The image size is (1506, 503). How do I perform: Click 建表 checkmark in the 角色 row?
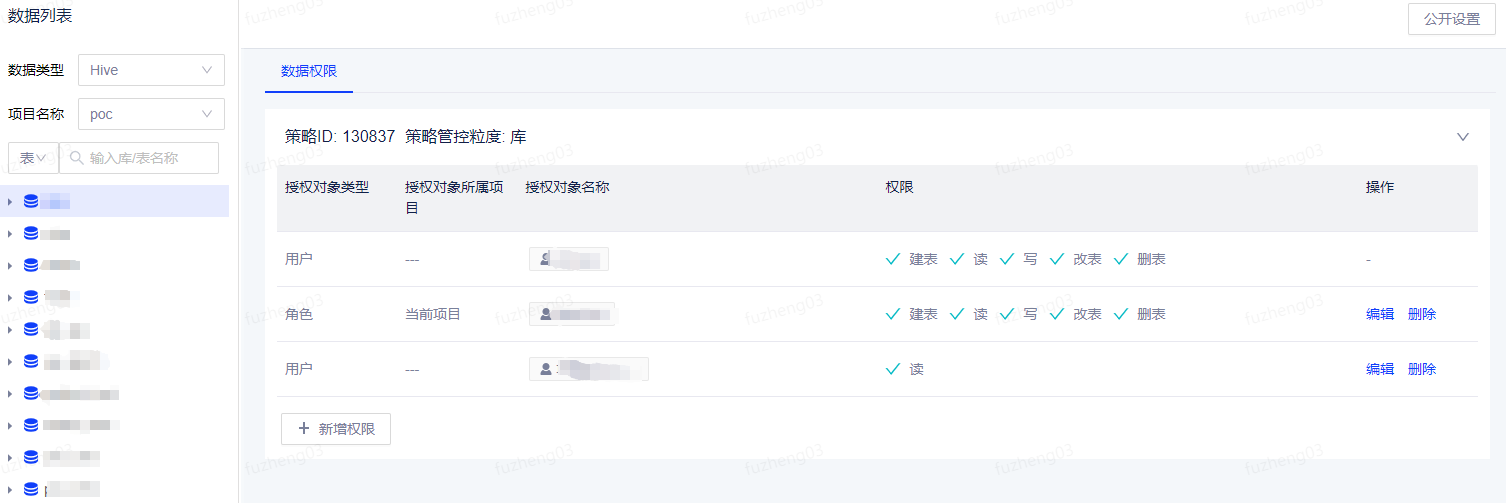point(893,314)
